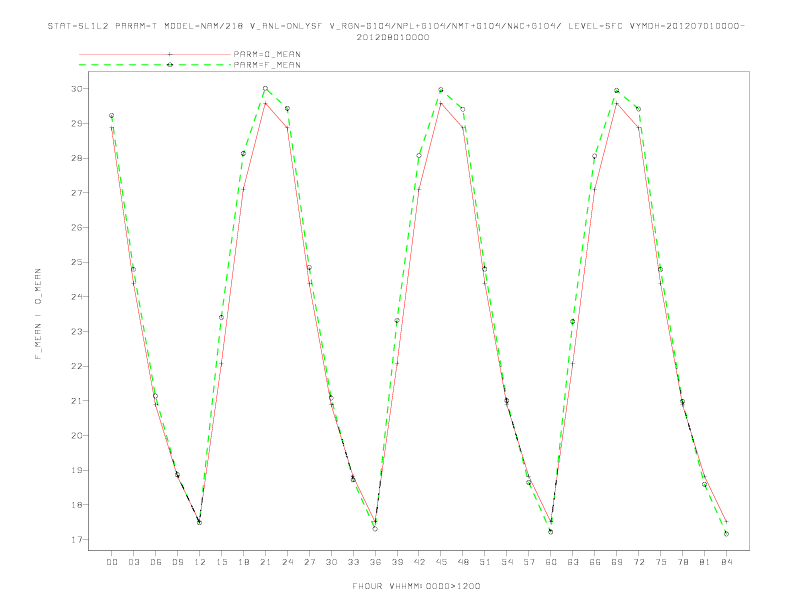Click the F_MEAN circle marker at hour 42
The width and height of the screenshot is (792, 612).
[419, 156]
